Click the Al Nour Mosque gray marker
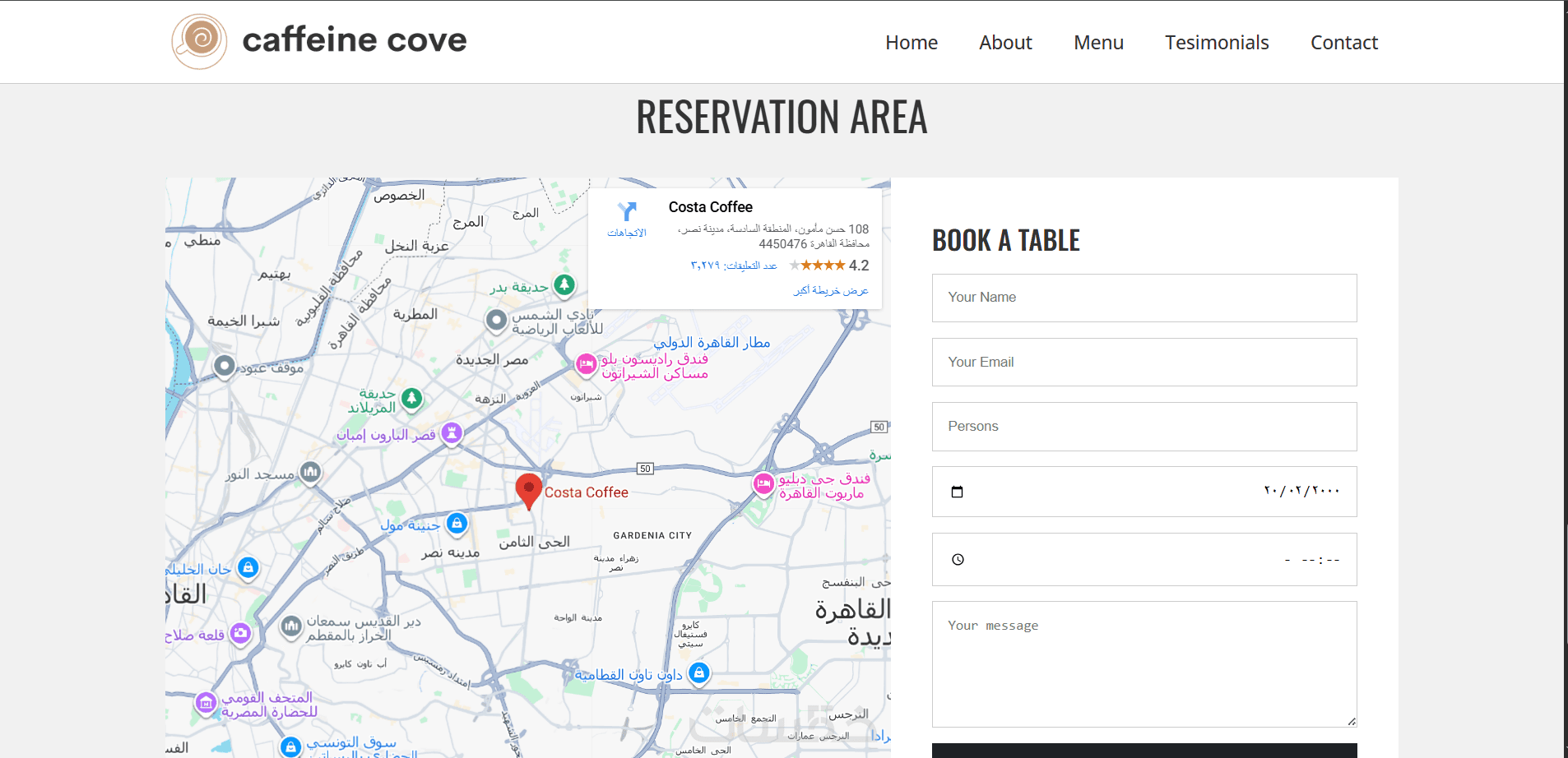Screen dimensions: 1568x758 pyautogui.click(x=310, y=472)
